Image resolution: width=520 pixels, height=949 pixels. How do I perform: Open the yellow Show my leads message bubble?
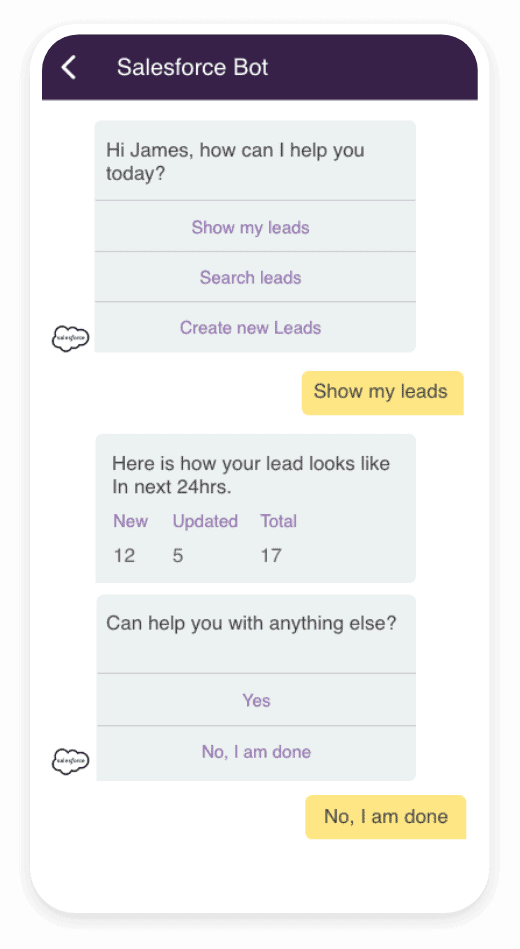click(x=383, y=392)
